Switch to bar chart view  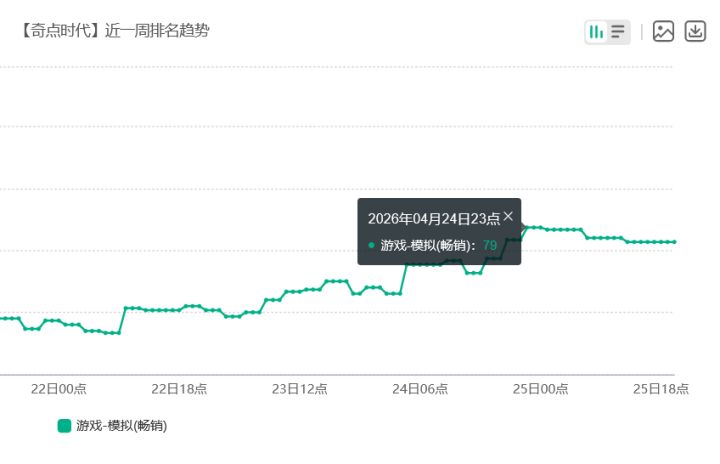pyautogui.click(x=596, y=32)
